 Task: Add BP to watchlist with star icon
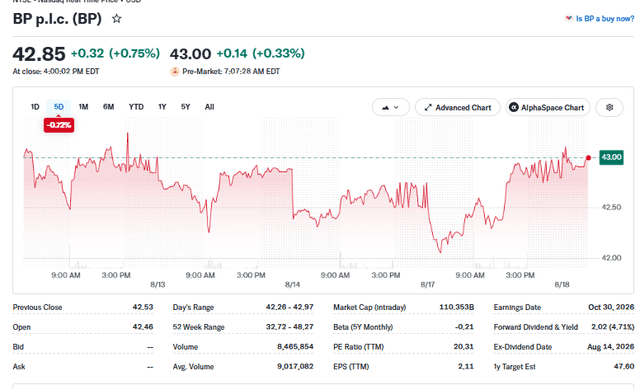117,19
